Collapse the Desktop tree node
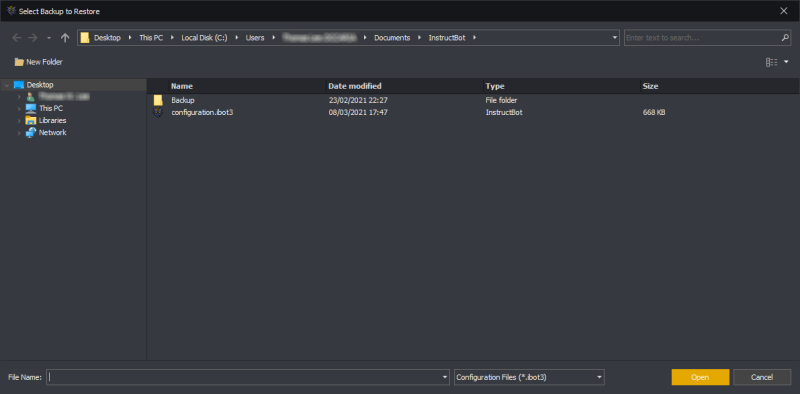Image resolution: width=800 pixels, height=394 pixels. [7, 85]
